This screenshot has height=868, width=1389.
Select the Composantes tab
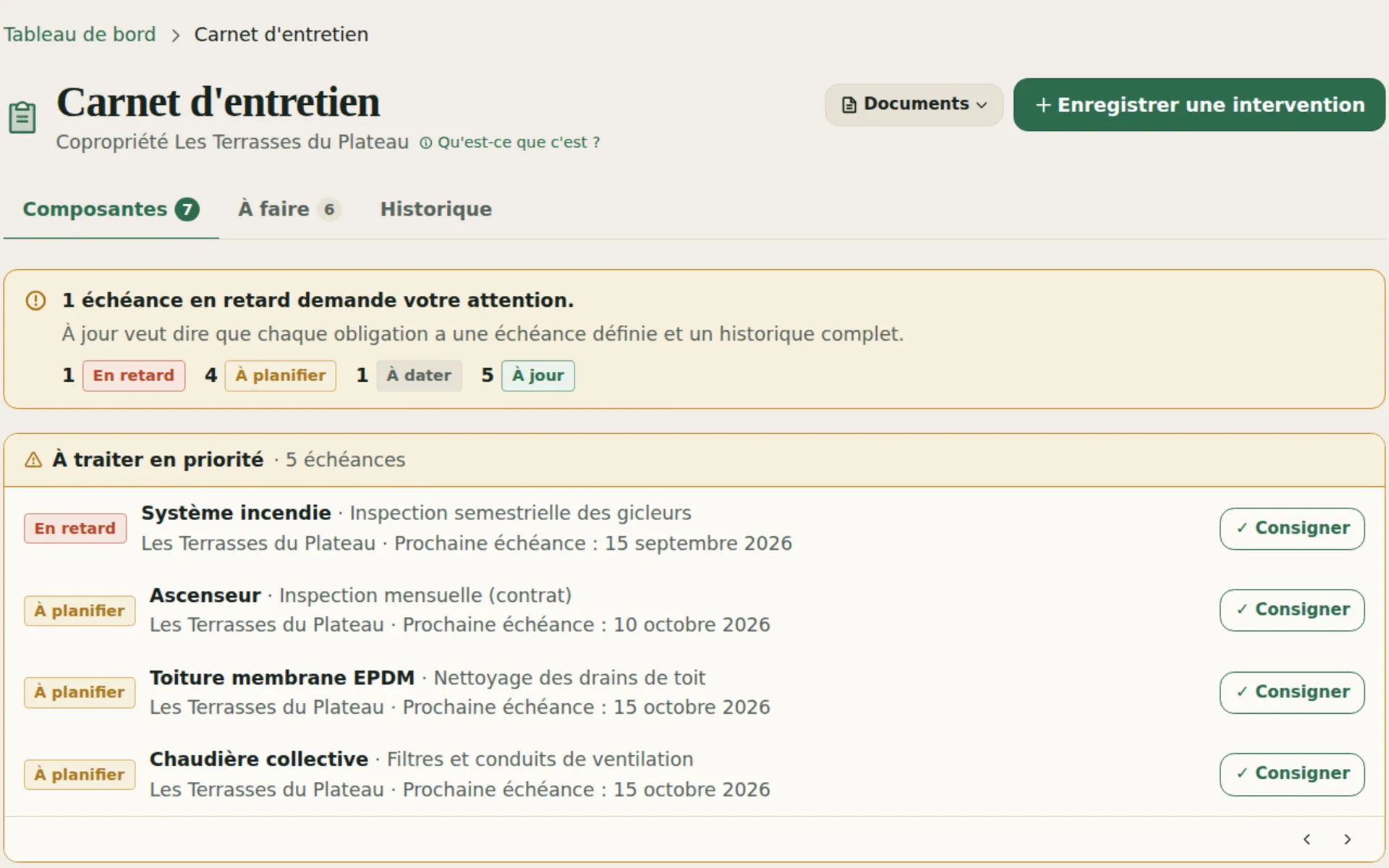(111, 209)
